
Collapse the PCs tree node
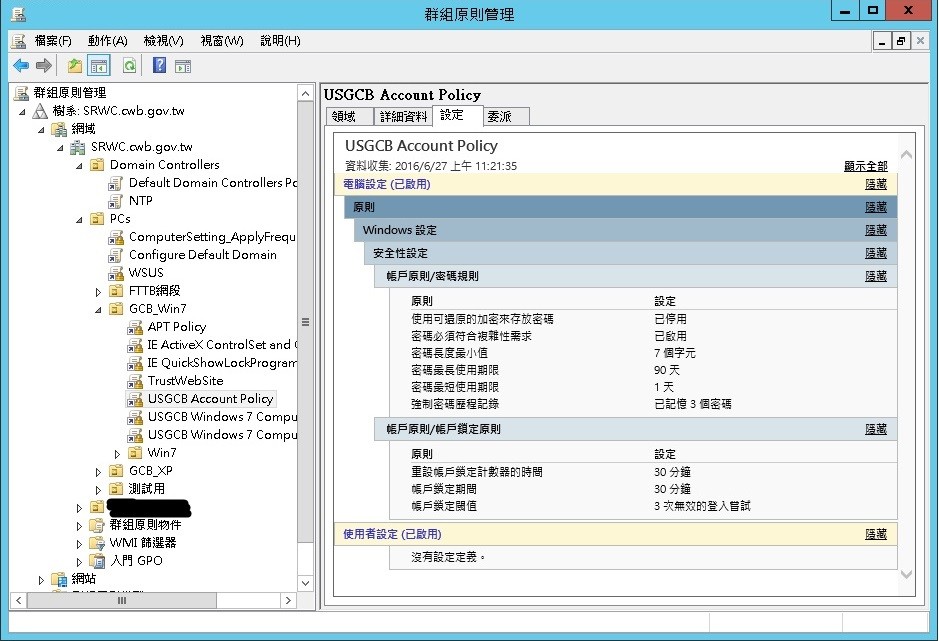80,220
